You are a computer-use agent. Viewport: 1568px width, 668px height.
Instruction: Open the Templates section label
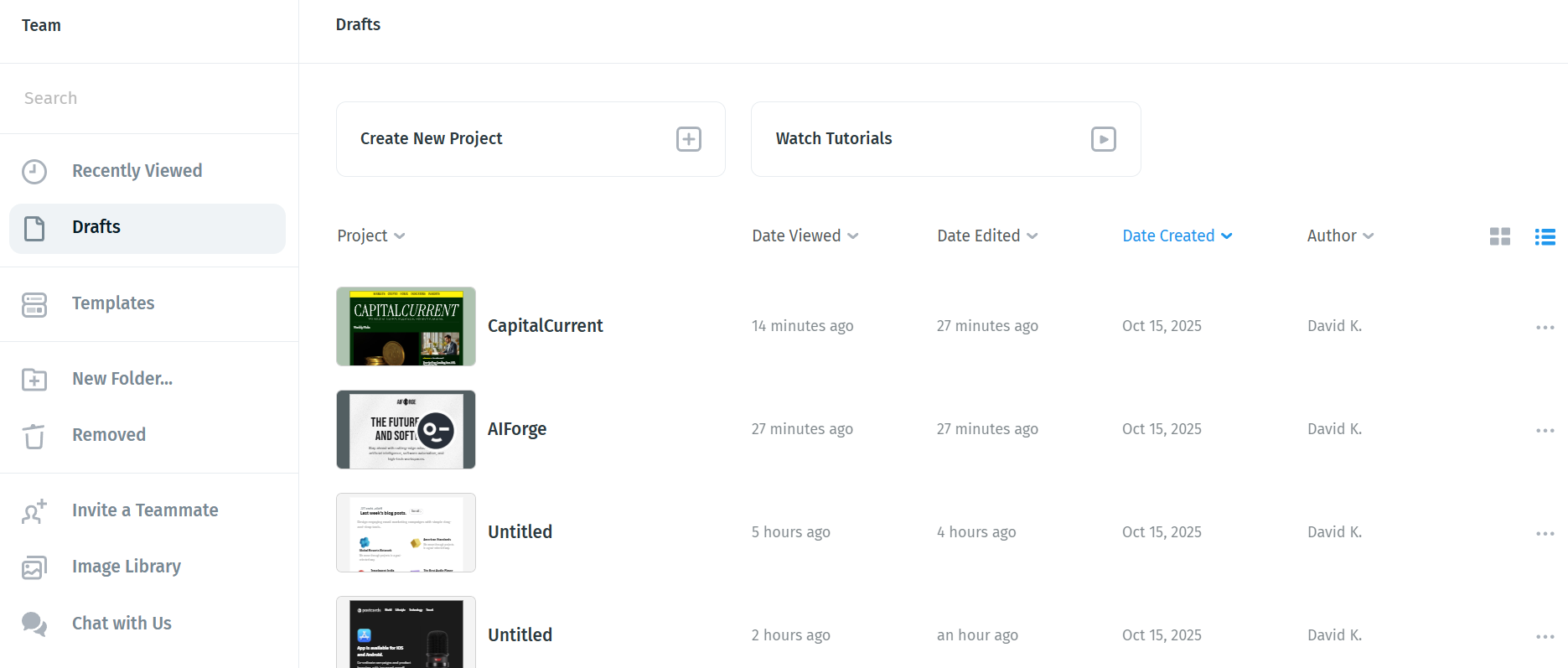(113, 303)
